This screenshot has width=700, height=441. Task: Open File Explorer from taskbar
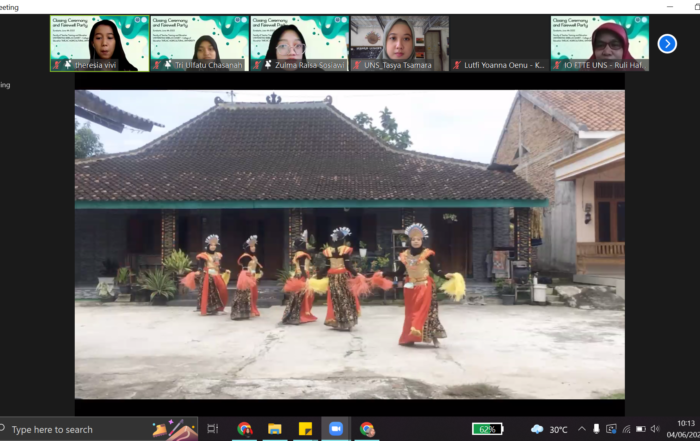(x=275, y=429)
